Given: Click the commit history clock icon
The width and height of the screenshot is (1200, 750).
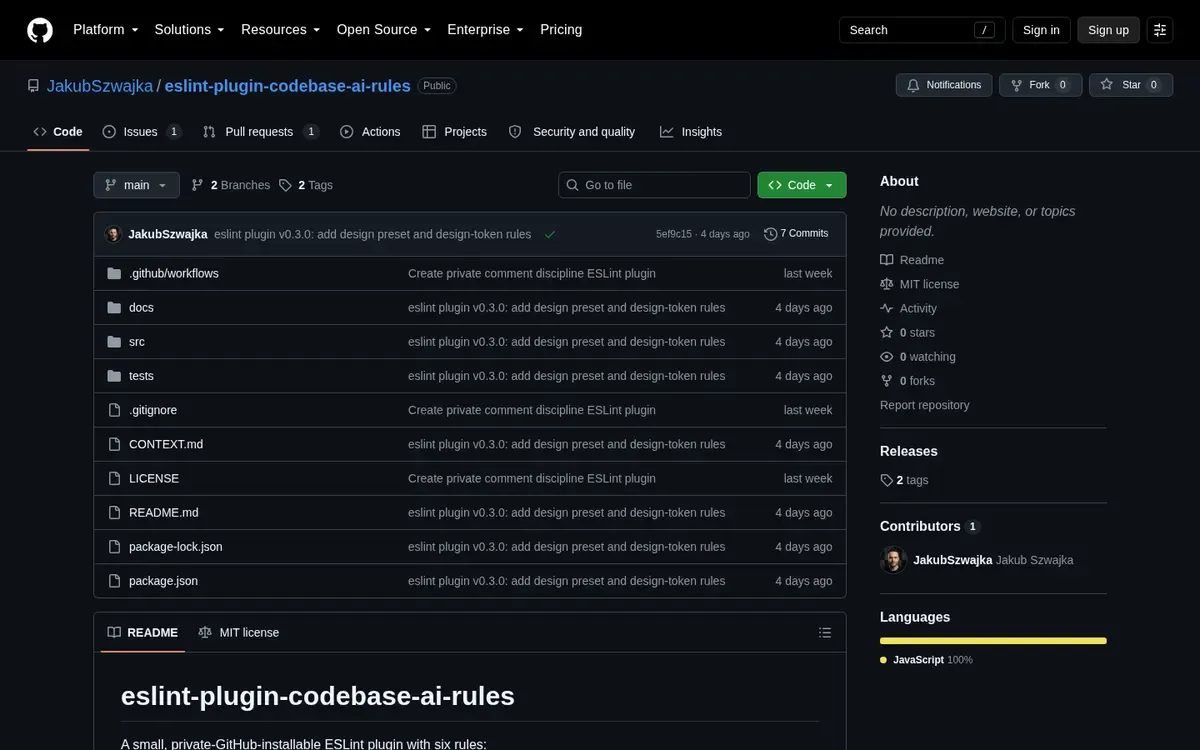Looking at the screenshot, I should 770,234.
